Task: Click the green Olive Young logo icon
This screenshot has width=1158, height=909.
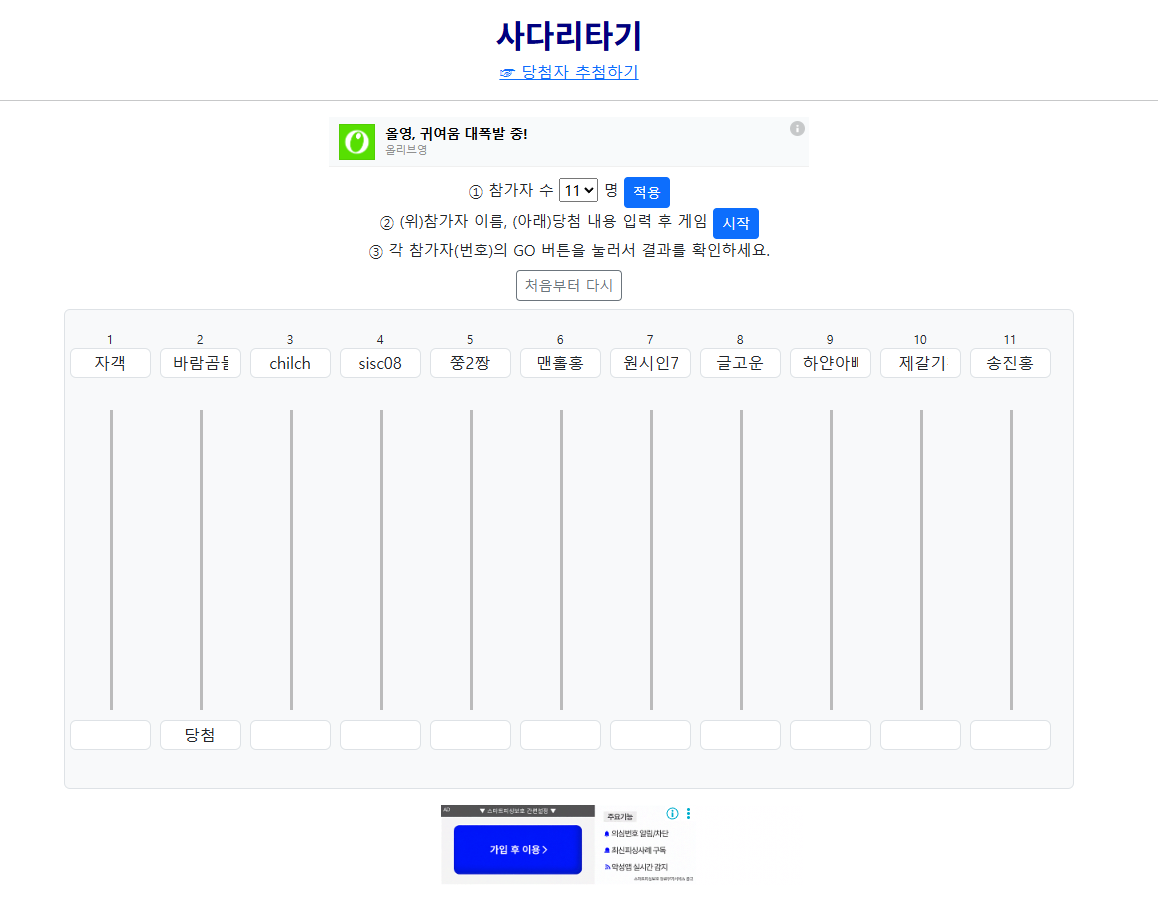Action: pos(357,142)
